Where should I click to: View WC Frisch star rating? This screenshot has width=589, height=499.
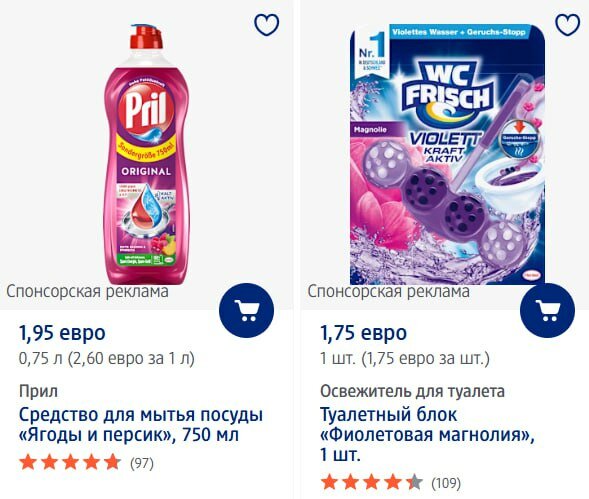372,482
